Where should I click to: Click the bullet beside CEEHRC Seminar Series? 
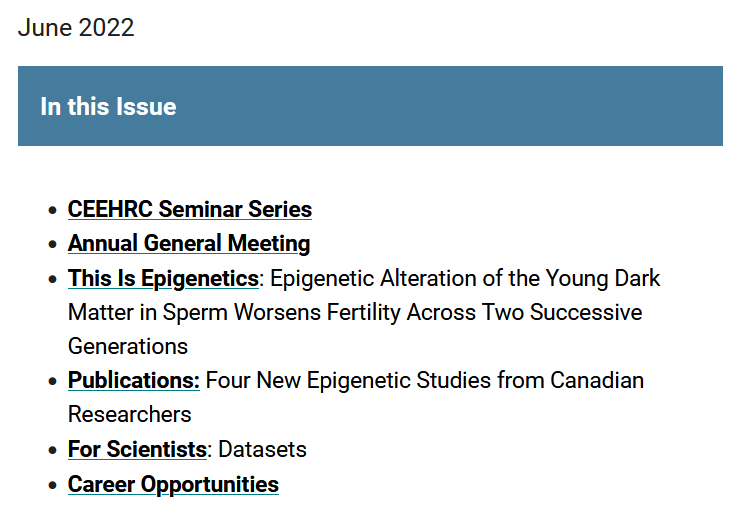[x=52, y=210]
